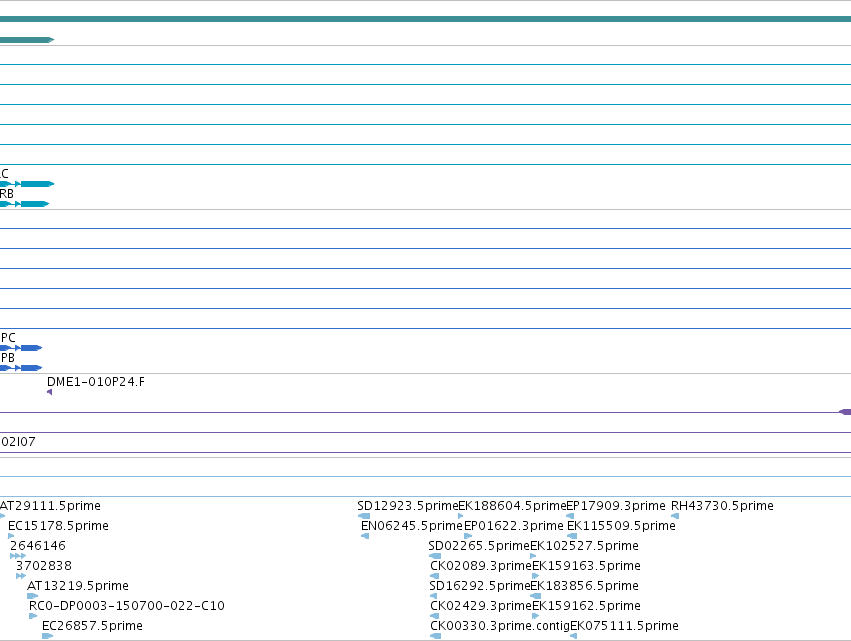Select the EK102527.5prime EST label
The height and width of the screenshot is (641, 851).
584,545
